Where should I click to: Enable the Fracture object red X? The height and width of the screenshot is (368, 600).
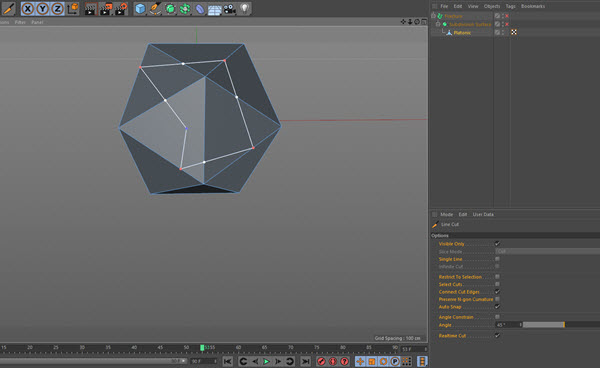(x=507, y=16)
